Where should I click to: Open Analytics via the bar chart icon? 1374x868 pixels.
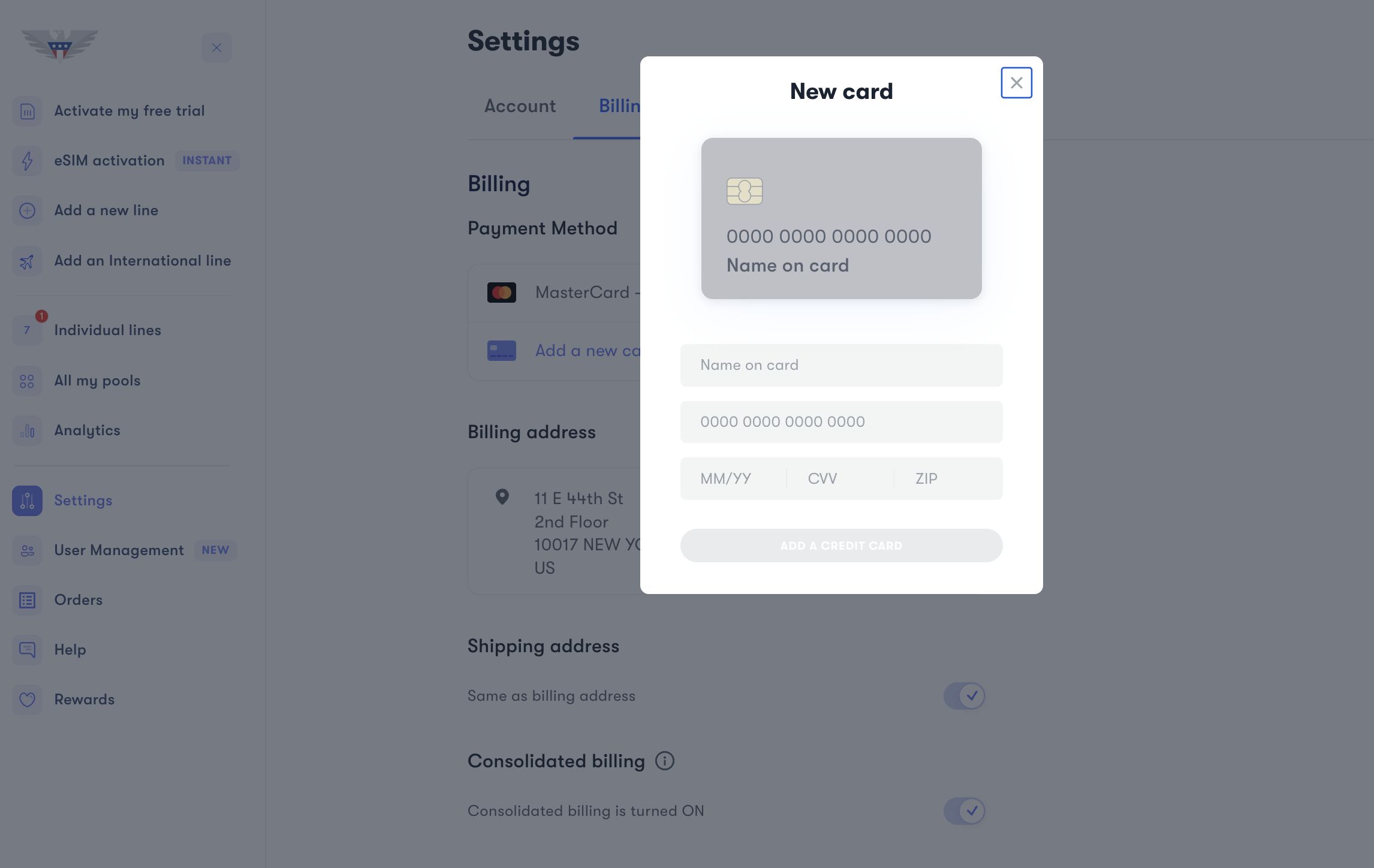click(28, 431)
